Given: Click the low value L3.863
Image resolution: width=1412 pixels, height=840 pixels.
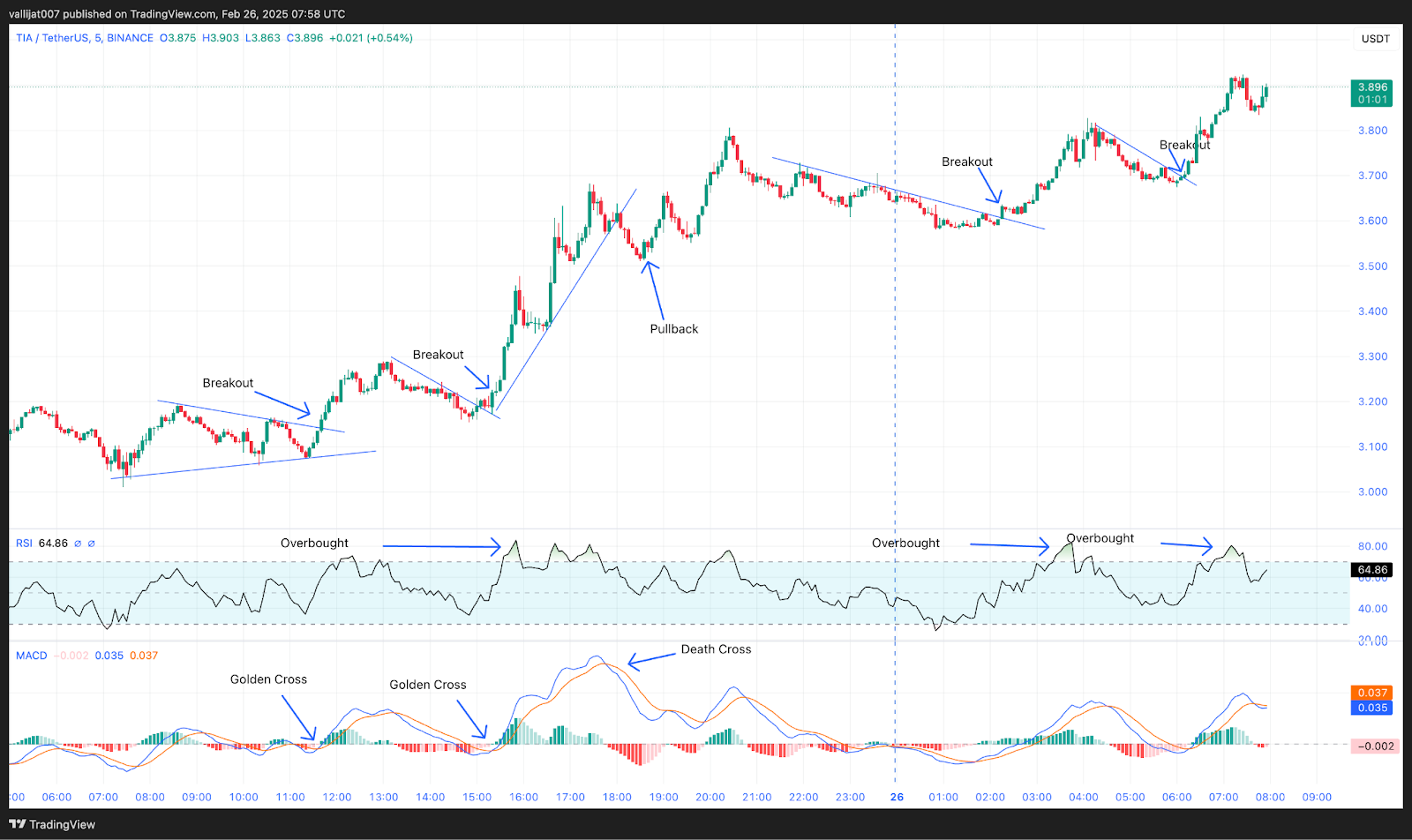Looking at the screenshot, I should click(x=263, y=38).
